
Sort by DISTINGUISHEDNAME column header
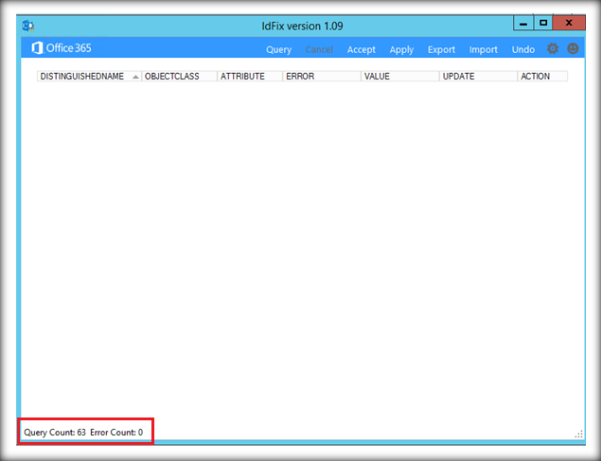(89, 76)
